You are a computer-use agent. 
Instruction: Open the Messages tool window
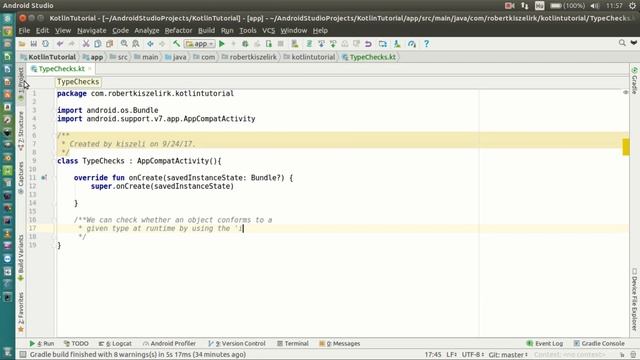[340, 344]
